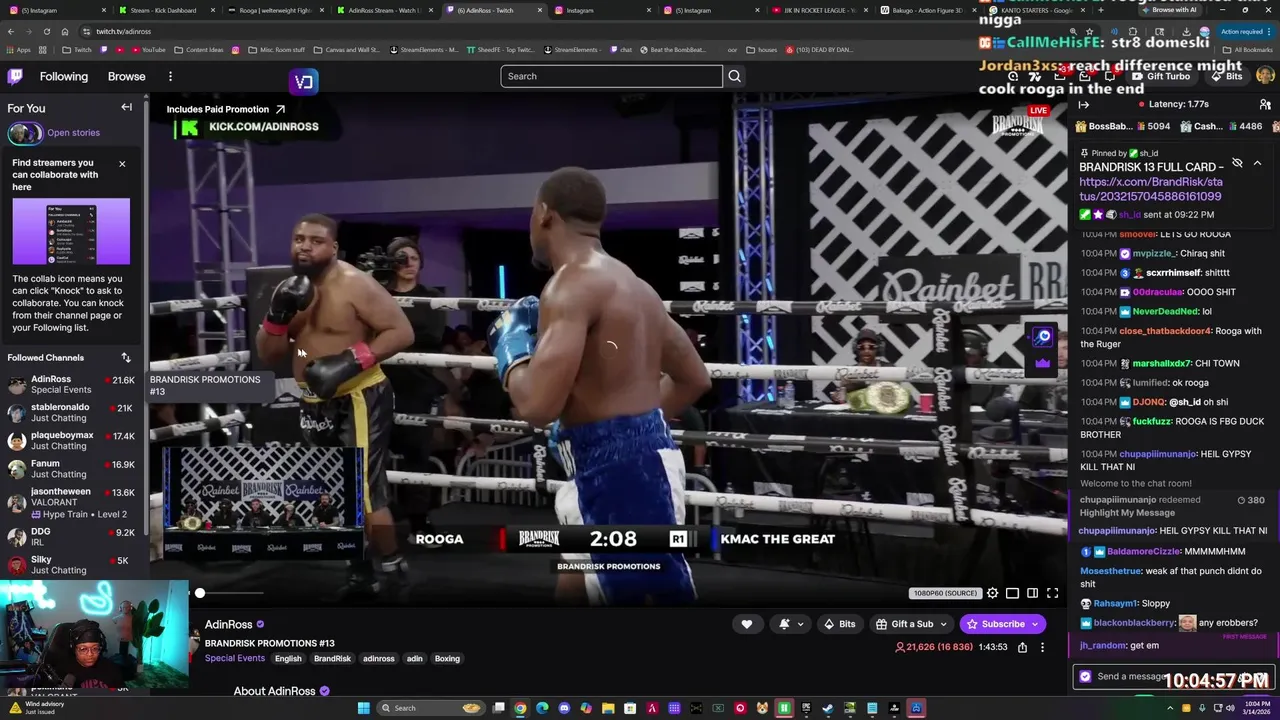The image size is (1280, 720).
Task: Open the pinned BrandRisk x.com link
Action: (1151, 189)
